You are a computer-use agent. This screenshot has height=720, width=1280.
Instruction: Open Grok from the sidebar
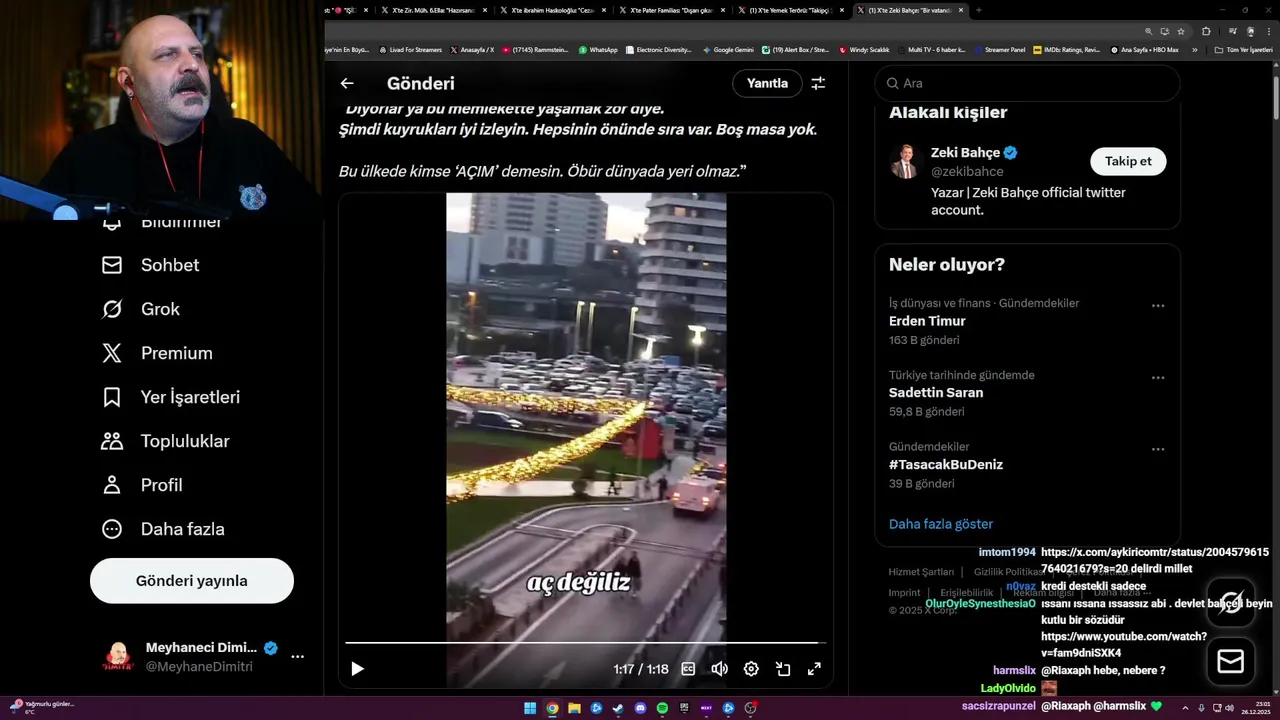[141, 309]
